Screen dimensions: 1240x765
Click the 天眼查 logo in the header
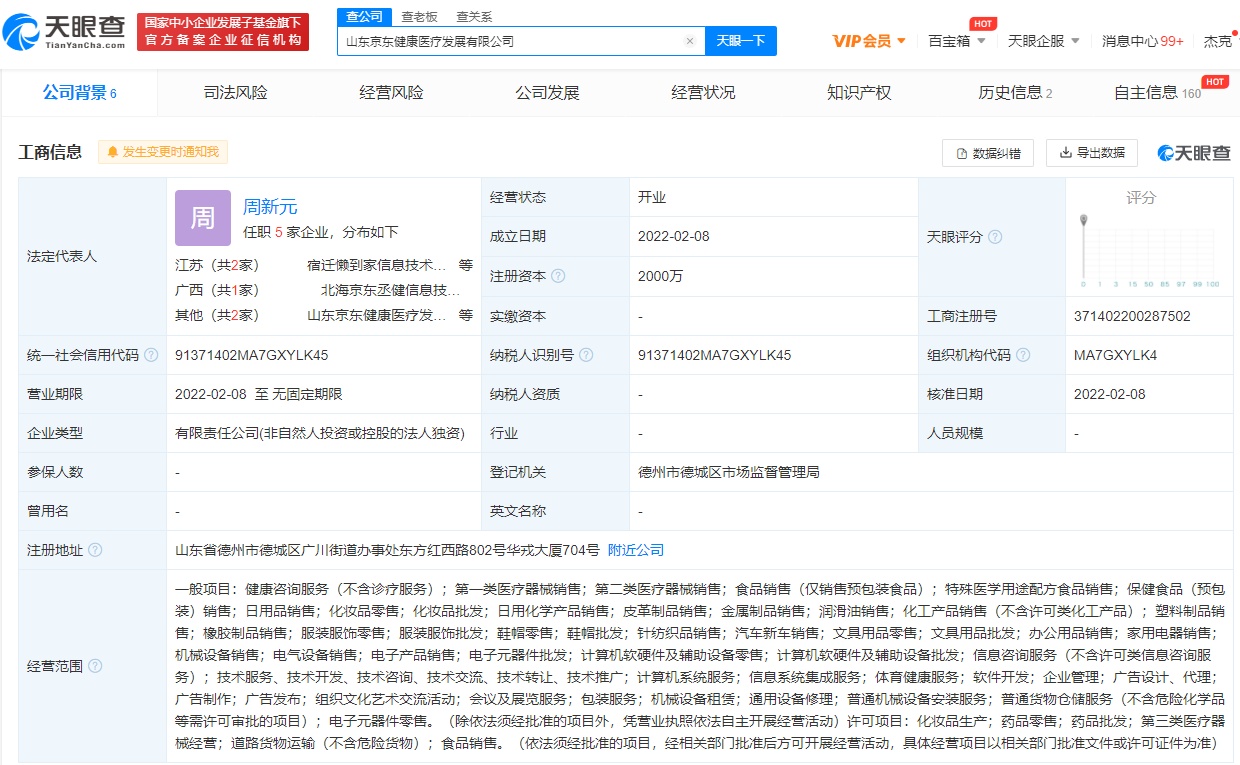pyautogui.click(x=65, y=33)
